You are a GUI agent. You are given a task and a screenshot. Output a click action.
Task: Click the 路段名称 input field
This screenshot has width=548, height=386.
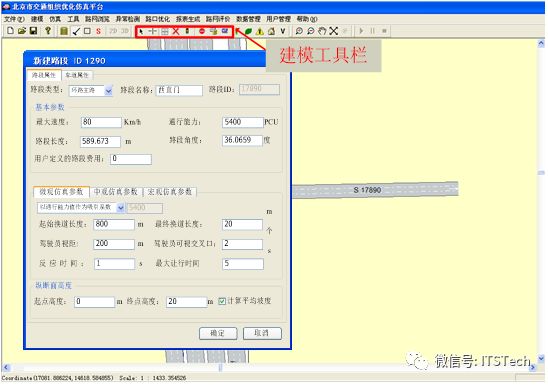179,91
